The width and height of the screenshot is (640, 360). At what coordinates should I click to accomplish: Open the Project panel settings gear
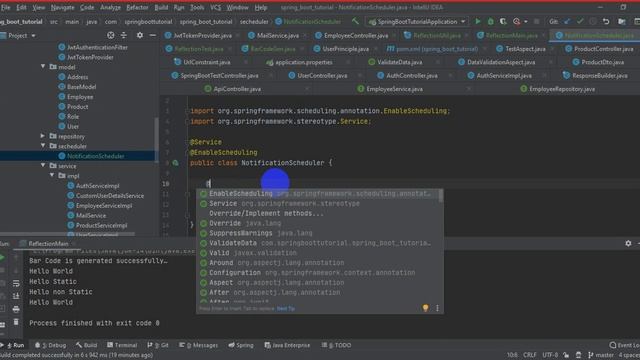pos(140,36)
